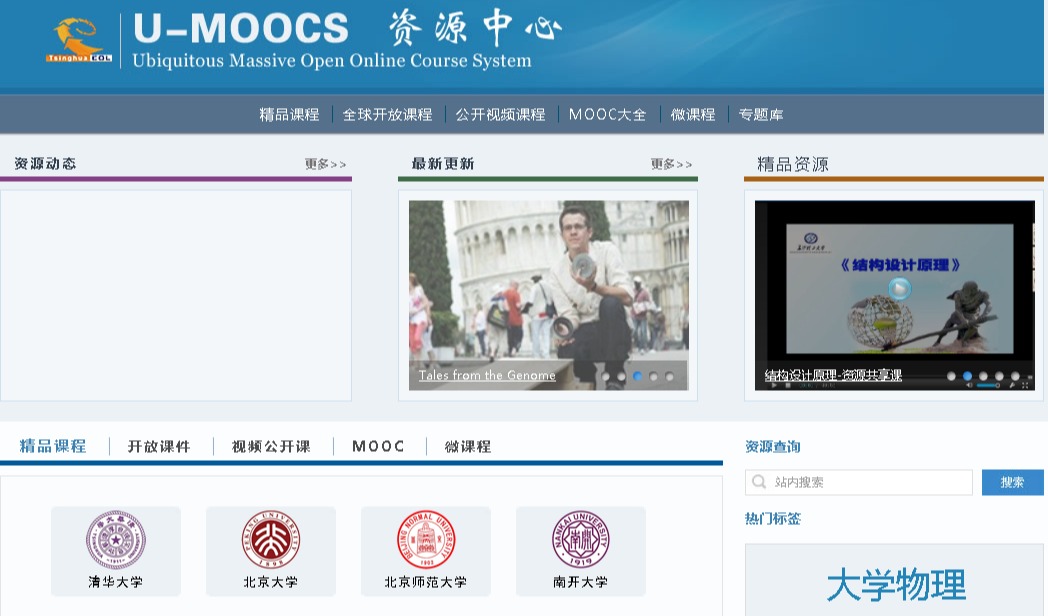Go to 全球开放课程 in the top menu
This screenshot has width=1048, height=616.
[x=387, y=115]
